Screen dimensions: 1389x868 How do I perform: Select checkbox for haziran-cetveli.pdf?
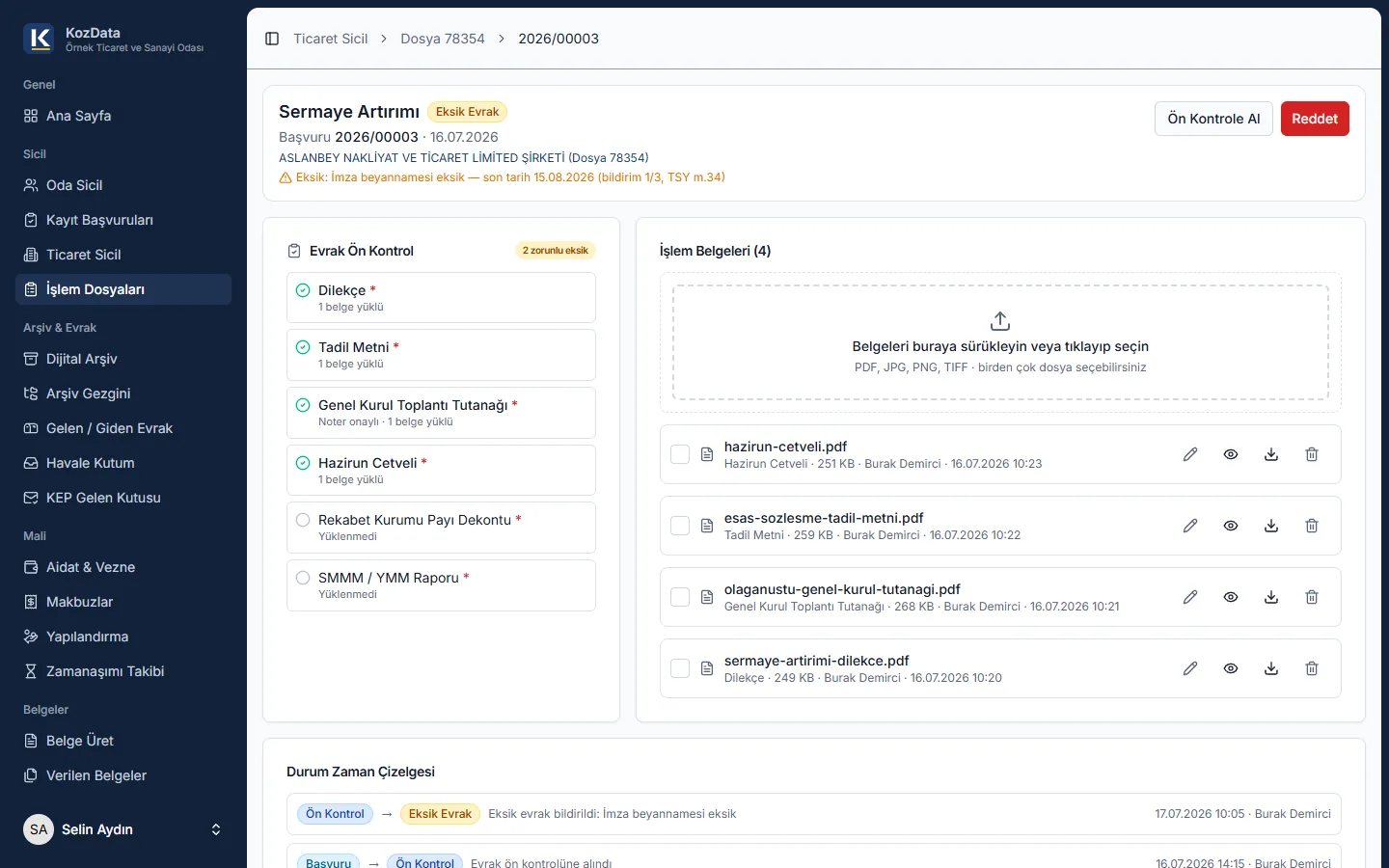[680, 454]
